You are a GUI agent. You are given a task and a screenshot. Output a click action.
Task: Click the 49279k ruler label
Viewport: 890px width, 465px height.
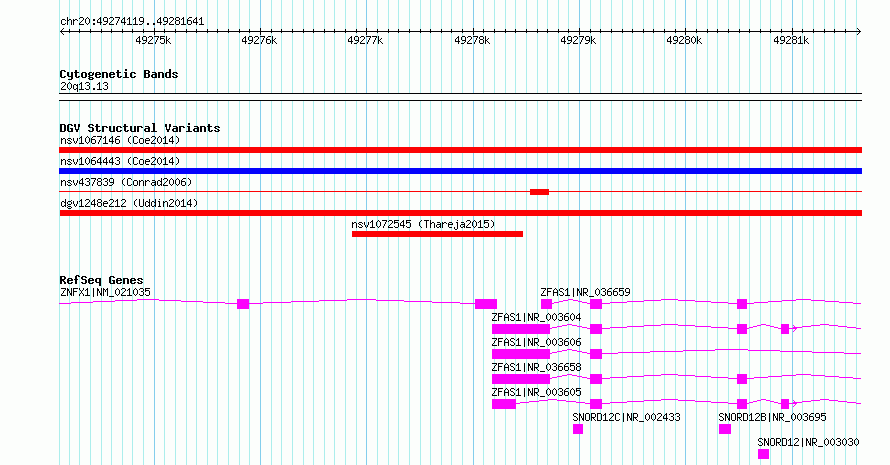click(578, 40)
